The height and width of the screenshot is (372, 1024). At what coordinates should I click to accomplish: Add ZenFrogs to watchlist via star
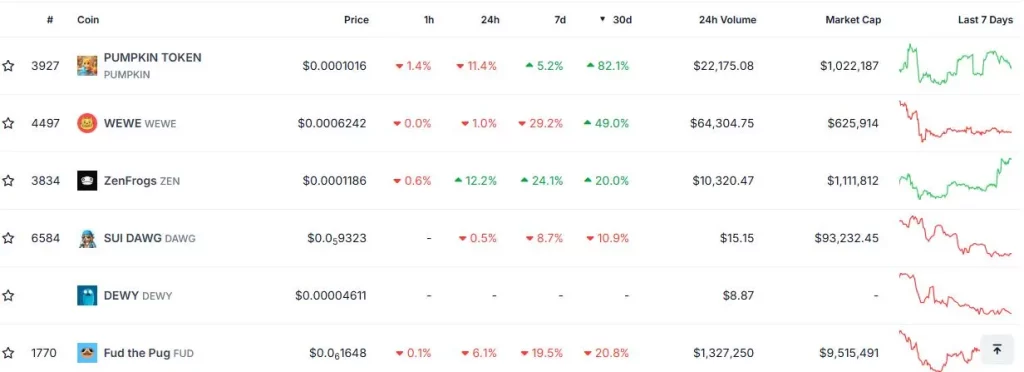point(8,180)
